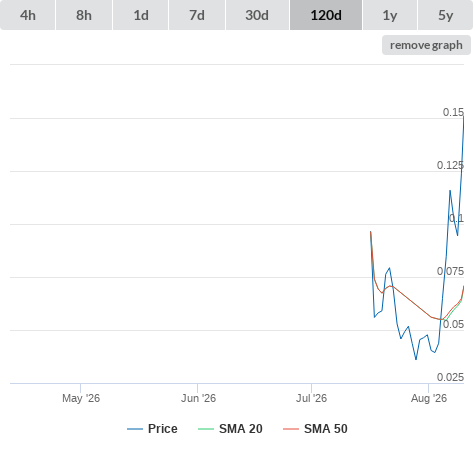Choose the 1d range tab
This screenshot has height=455, width=474.
[x=141, y=15]
